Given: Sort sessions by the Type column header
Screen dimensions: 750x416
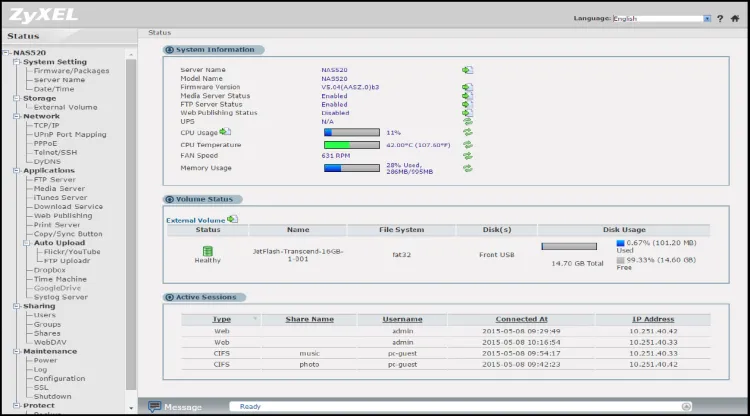Looking at the screenshot, I should pyautogui.click(x=221, y=319).
